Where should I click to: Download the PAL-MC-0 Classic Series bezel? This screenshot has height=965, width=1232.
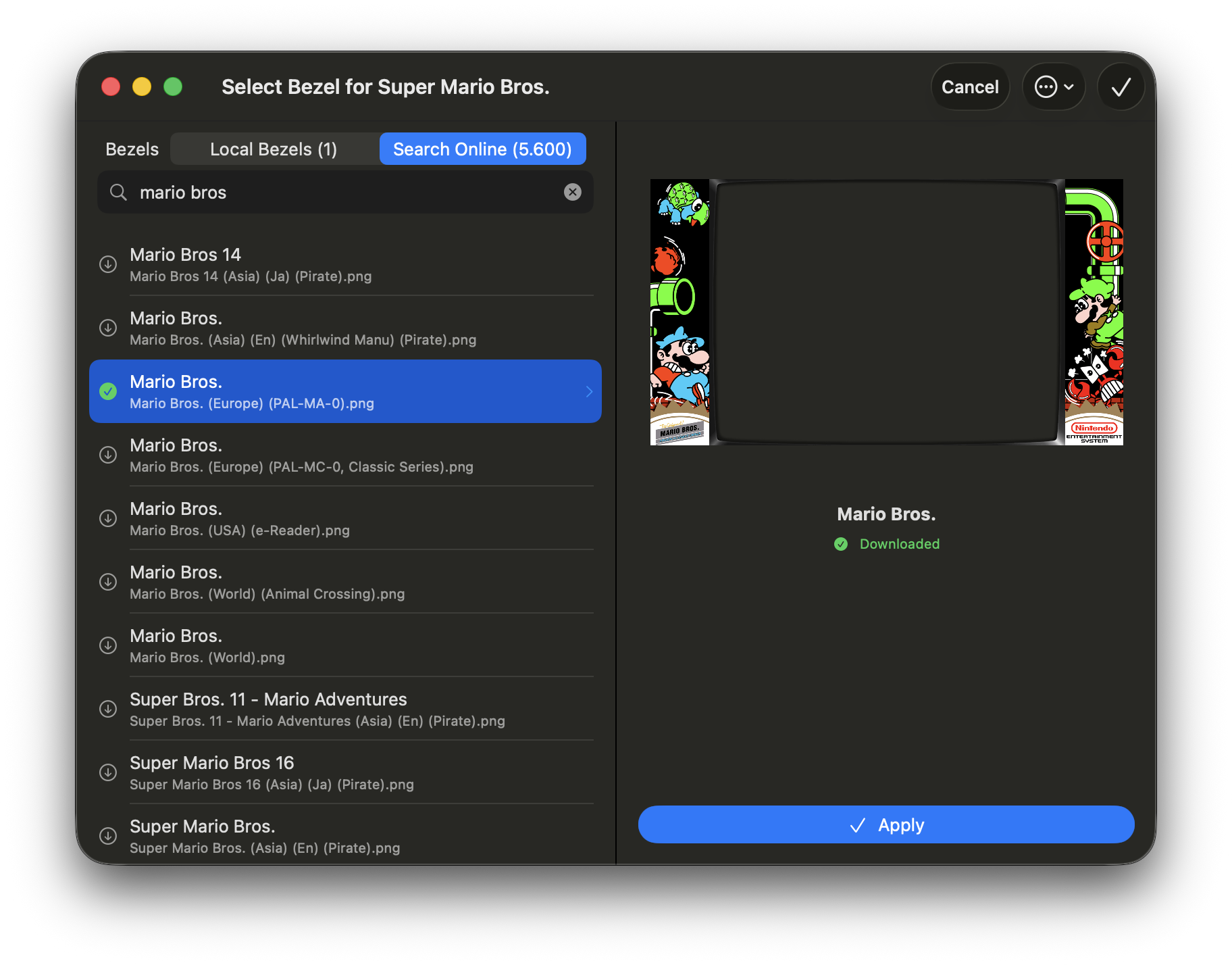pos(108,455)
